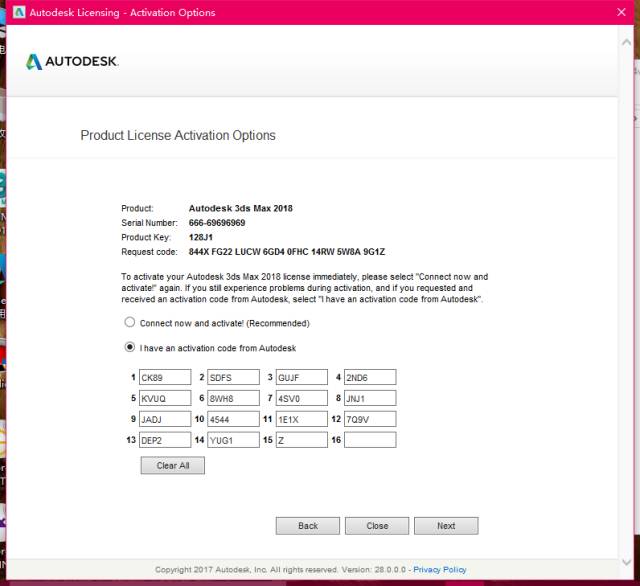Click the product key 128J1
The height and width of the screenshot is (586, 640).
(200, 238)
